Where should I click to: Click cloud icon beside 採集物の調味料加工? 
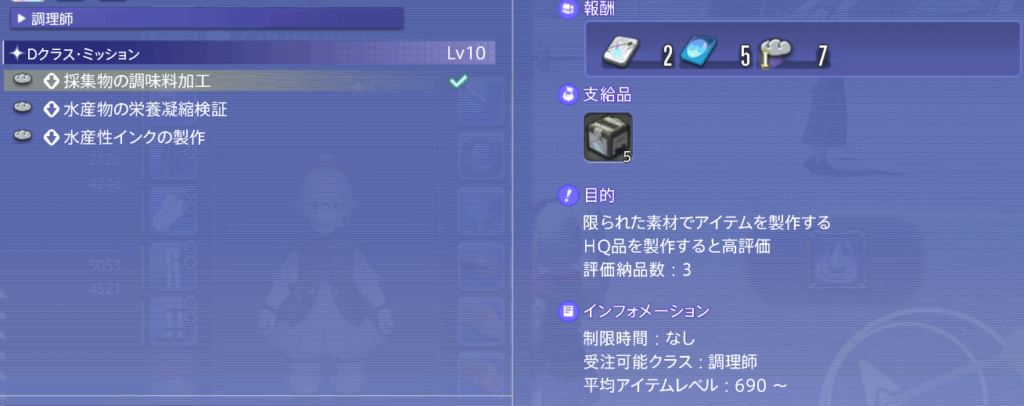23,80
